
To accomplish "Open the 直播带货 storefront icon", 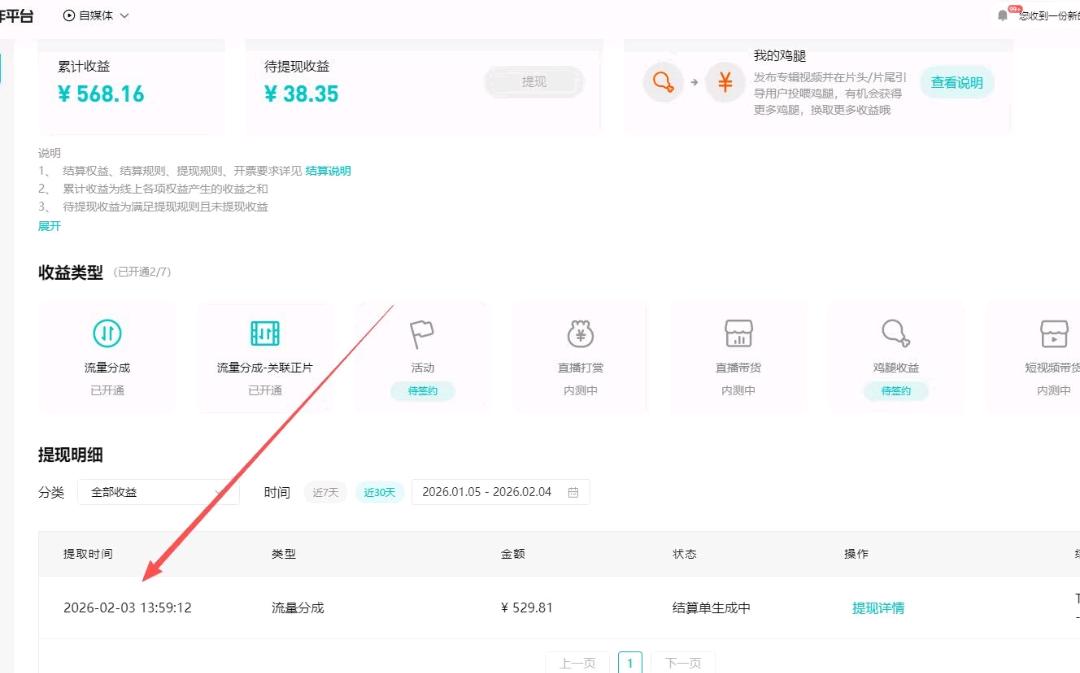I will click(739, 333).
